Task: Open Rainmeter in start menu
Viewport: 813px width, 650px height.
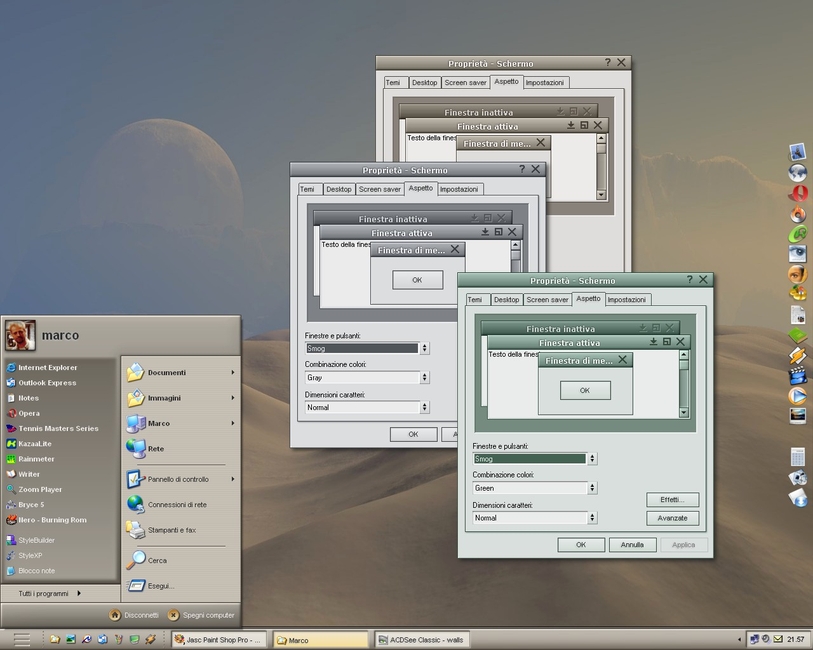Action: (x=30, y=459)
